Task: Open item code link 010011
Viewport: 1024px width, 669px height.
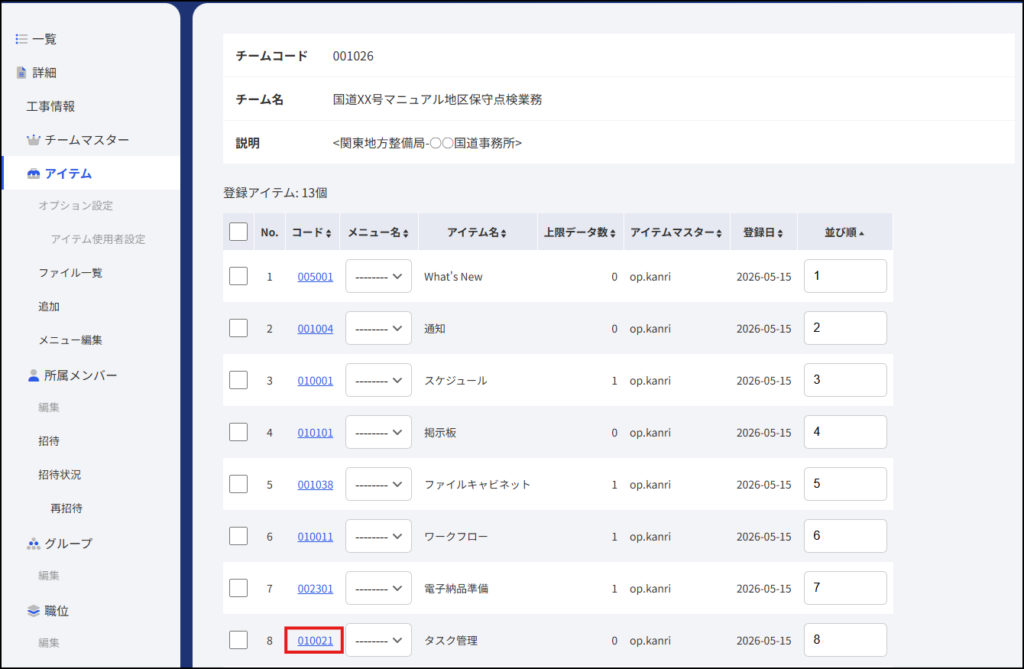Action: 315,537
